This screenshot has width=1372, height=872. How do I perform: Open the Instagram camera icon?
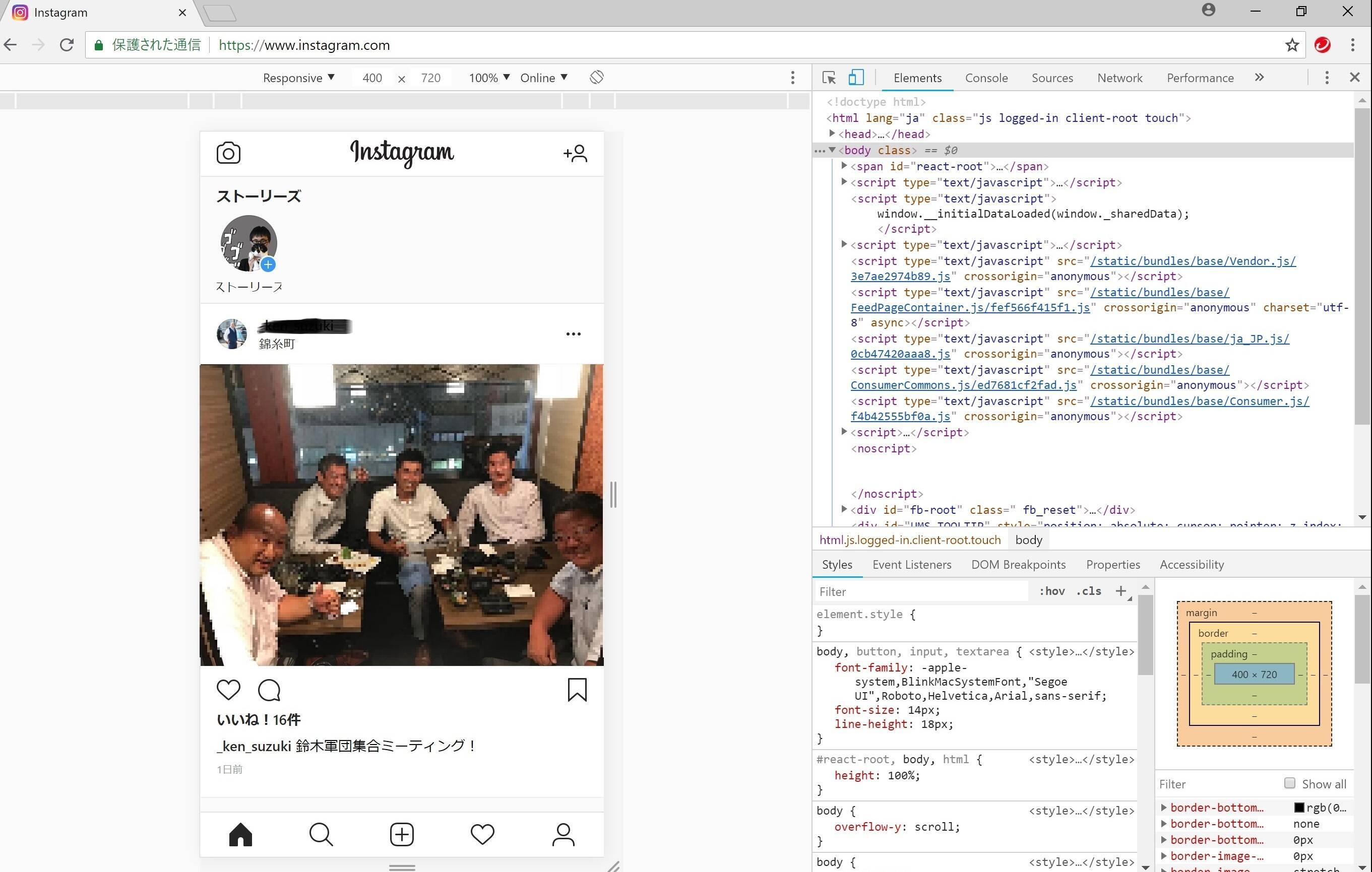[x=228, y=153]
